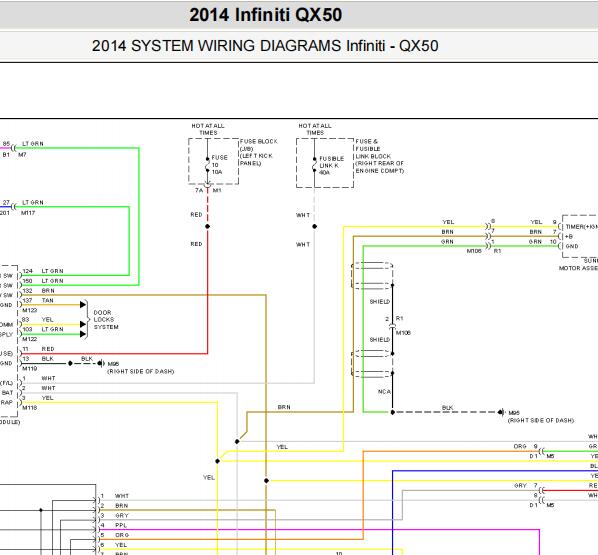This screenshot has height=555, width=598.
Task: Click the "TIMER(+KN" terminal label
Action: click(x=582, y=227)
